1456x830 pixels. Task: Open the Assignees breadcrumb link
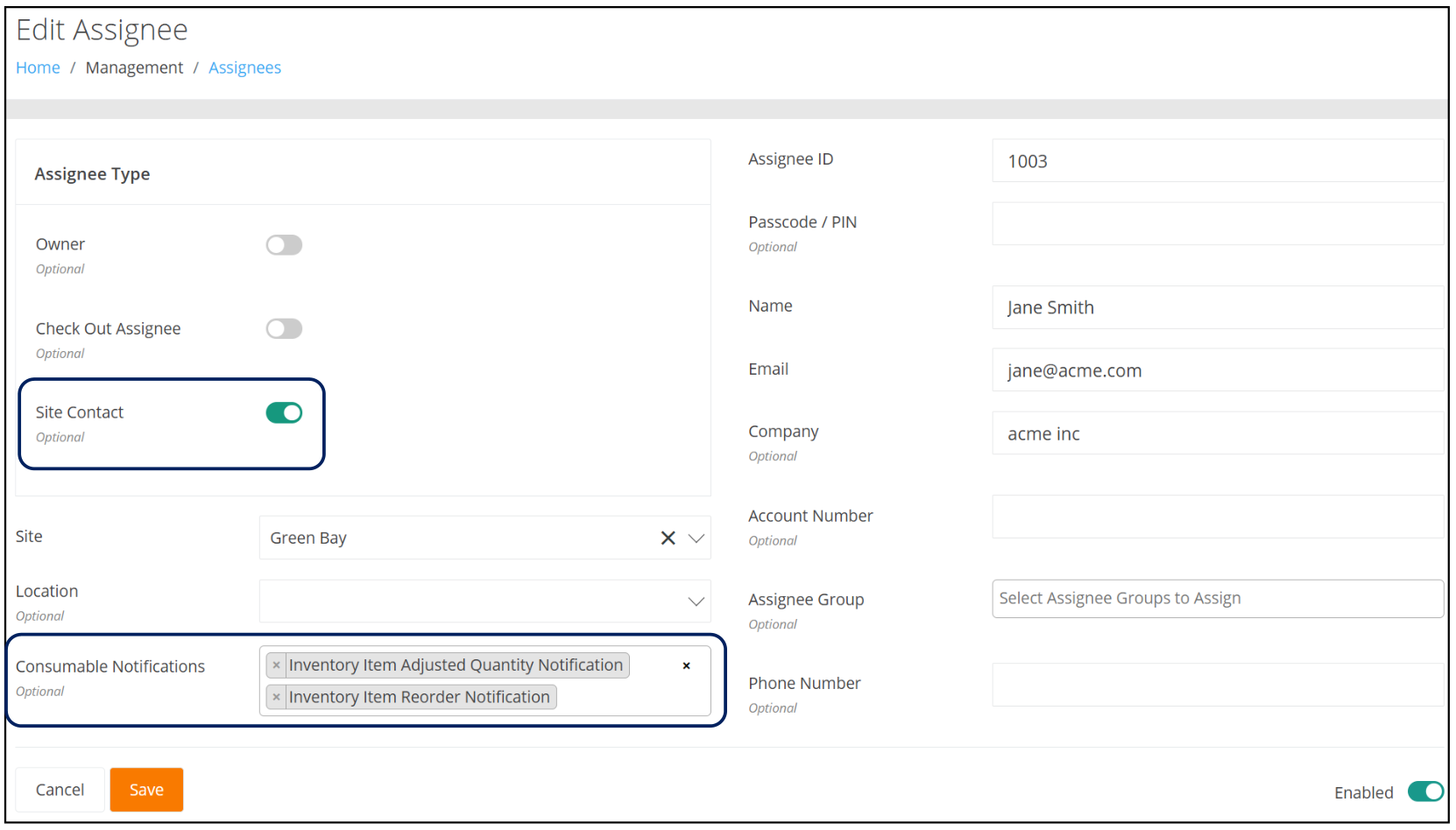click(244, 67)
